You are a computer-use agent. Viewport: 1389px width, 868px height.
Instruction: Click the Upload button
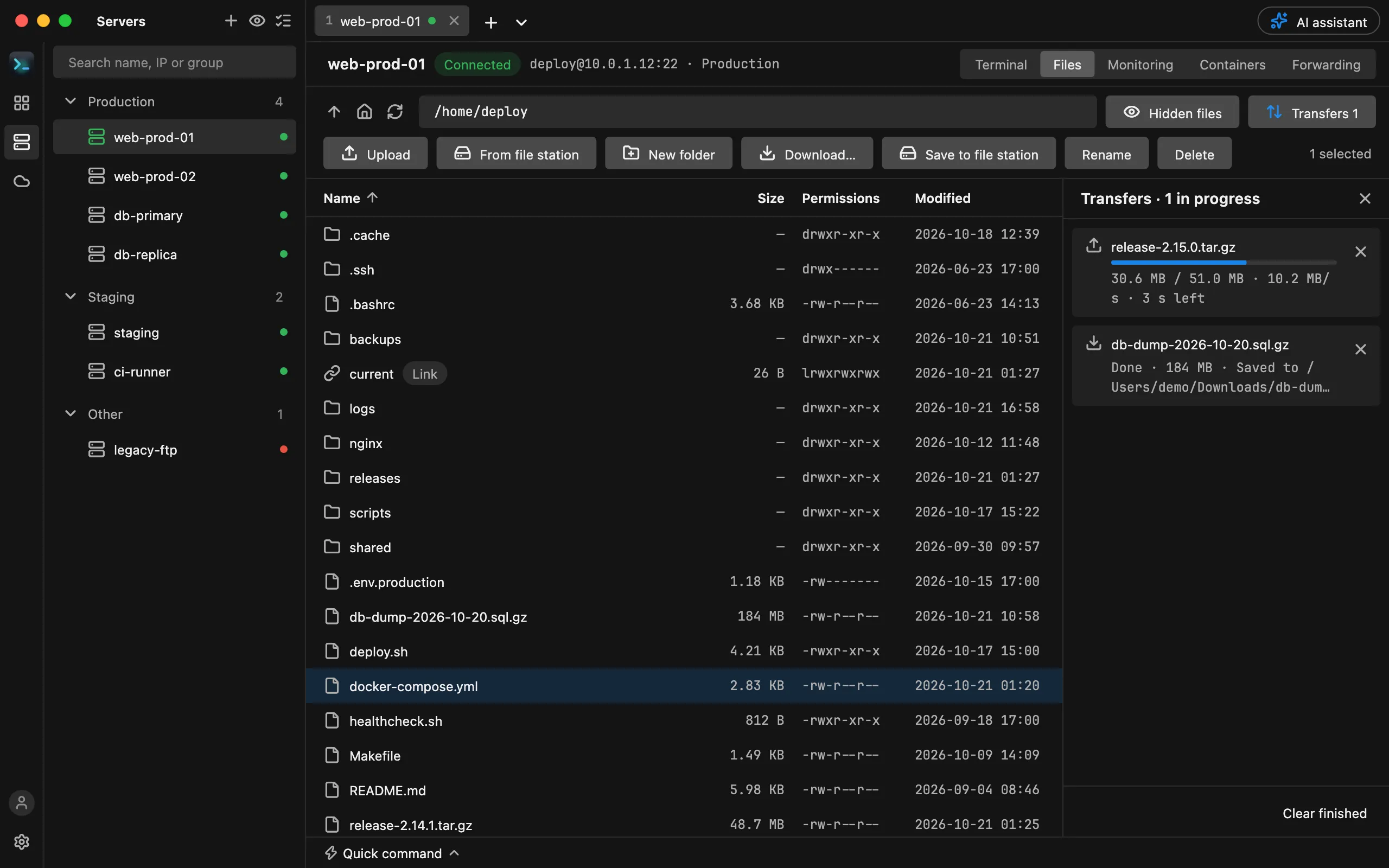[x=375, y=154]
